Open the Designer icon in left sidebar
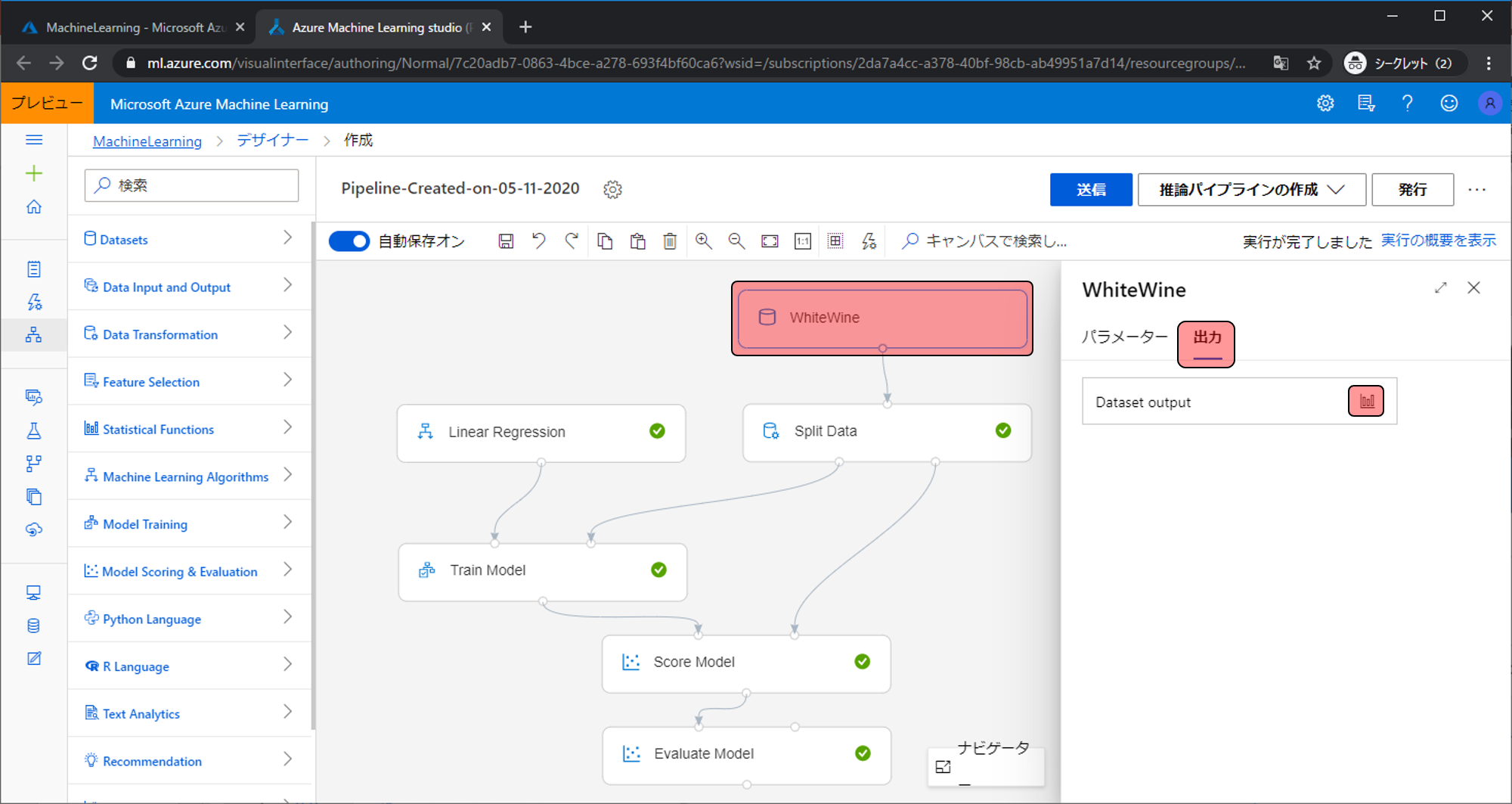 point(34,335)
